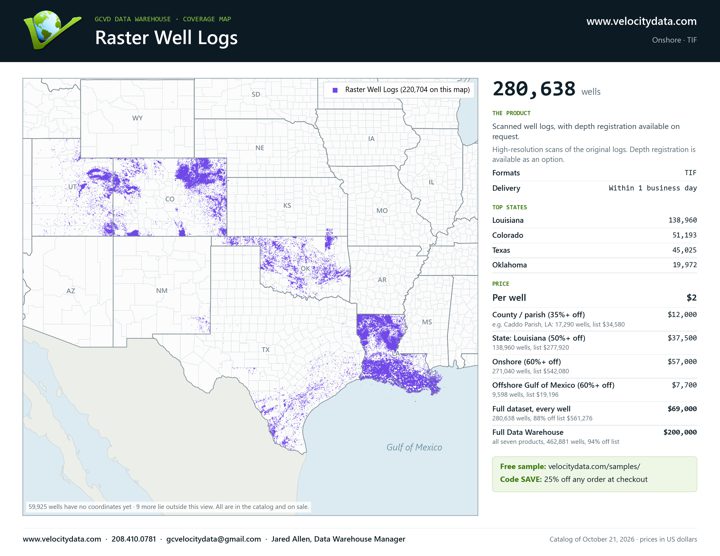Image resolution: width=720 pixels, height=556 pixels.
Task: Click 'all seven products, 462,881 wells' subtext
Action: coord(556,442)
